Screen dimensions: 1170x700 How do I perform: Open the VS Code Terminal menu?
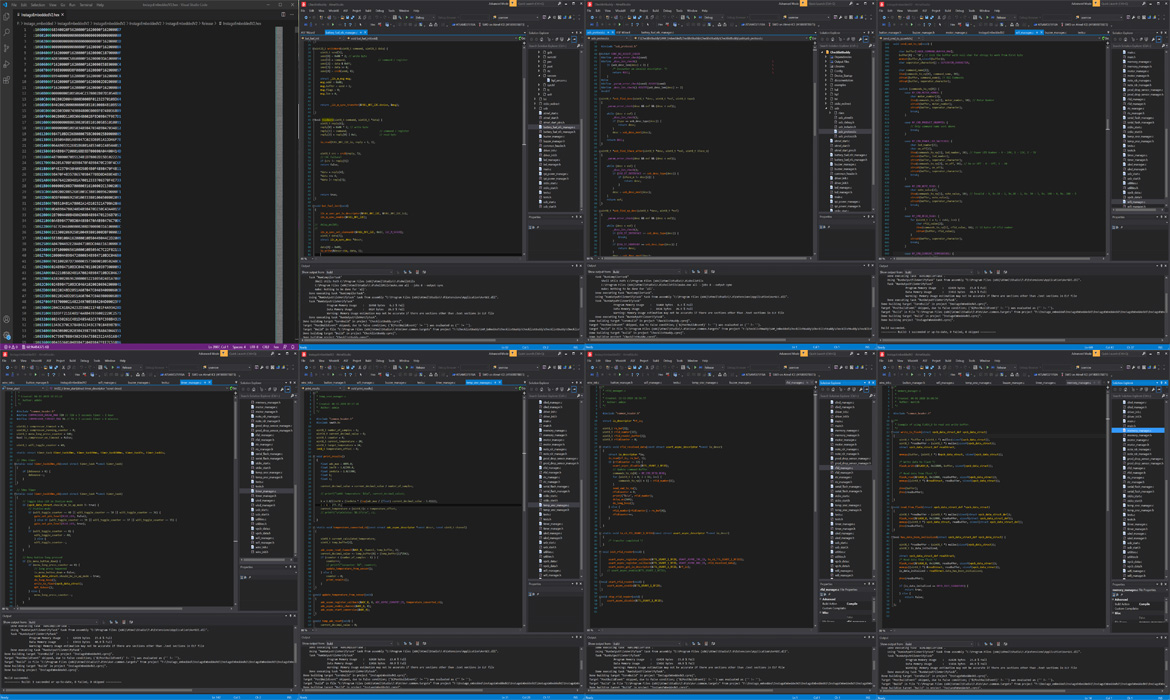86,4
